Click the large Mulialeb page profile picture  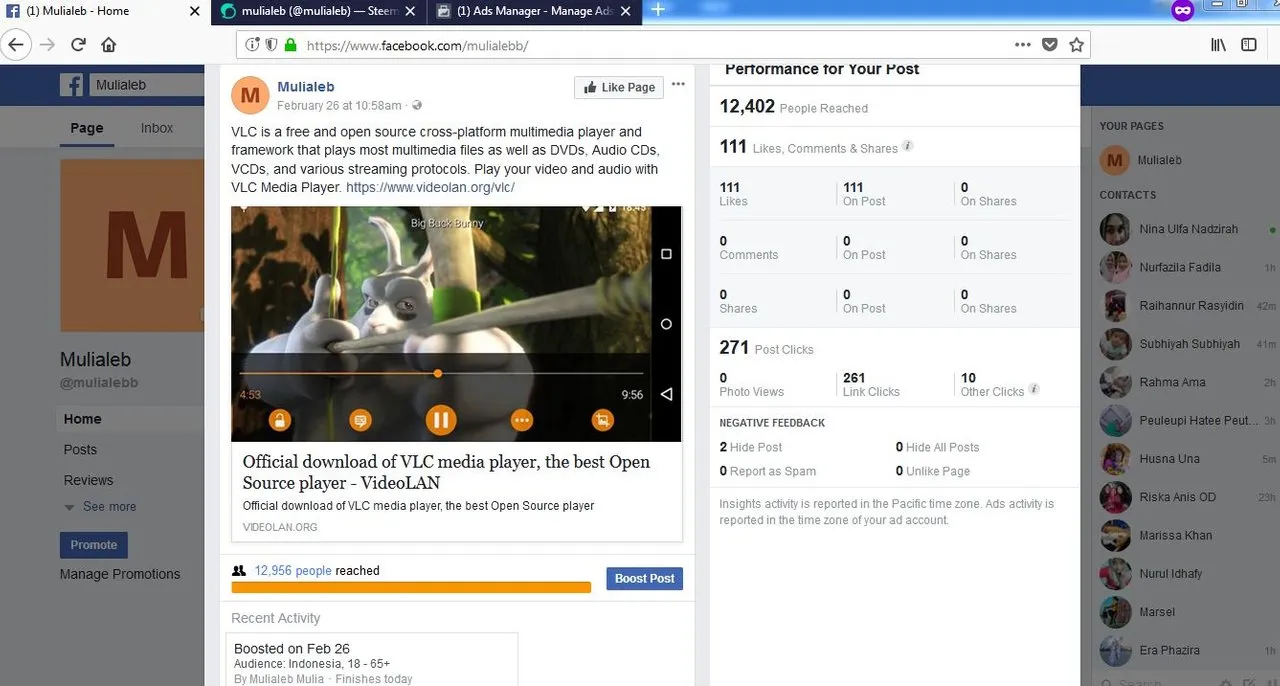(132, 245)
